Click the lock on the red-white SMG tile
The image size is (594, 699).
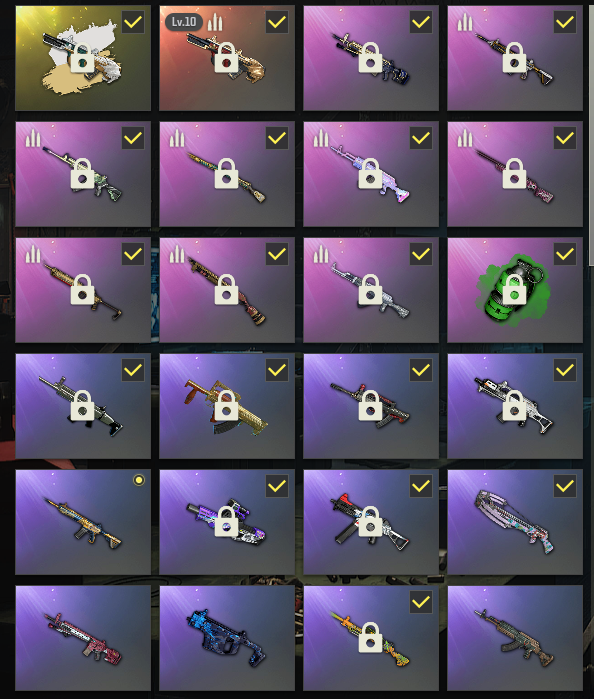370,521
